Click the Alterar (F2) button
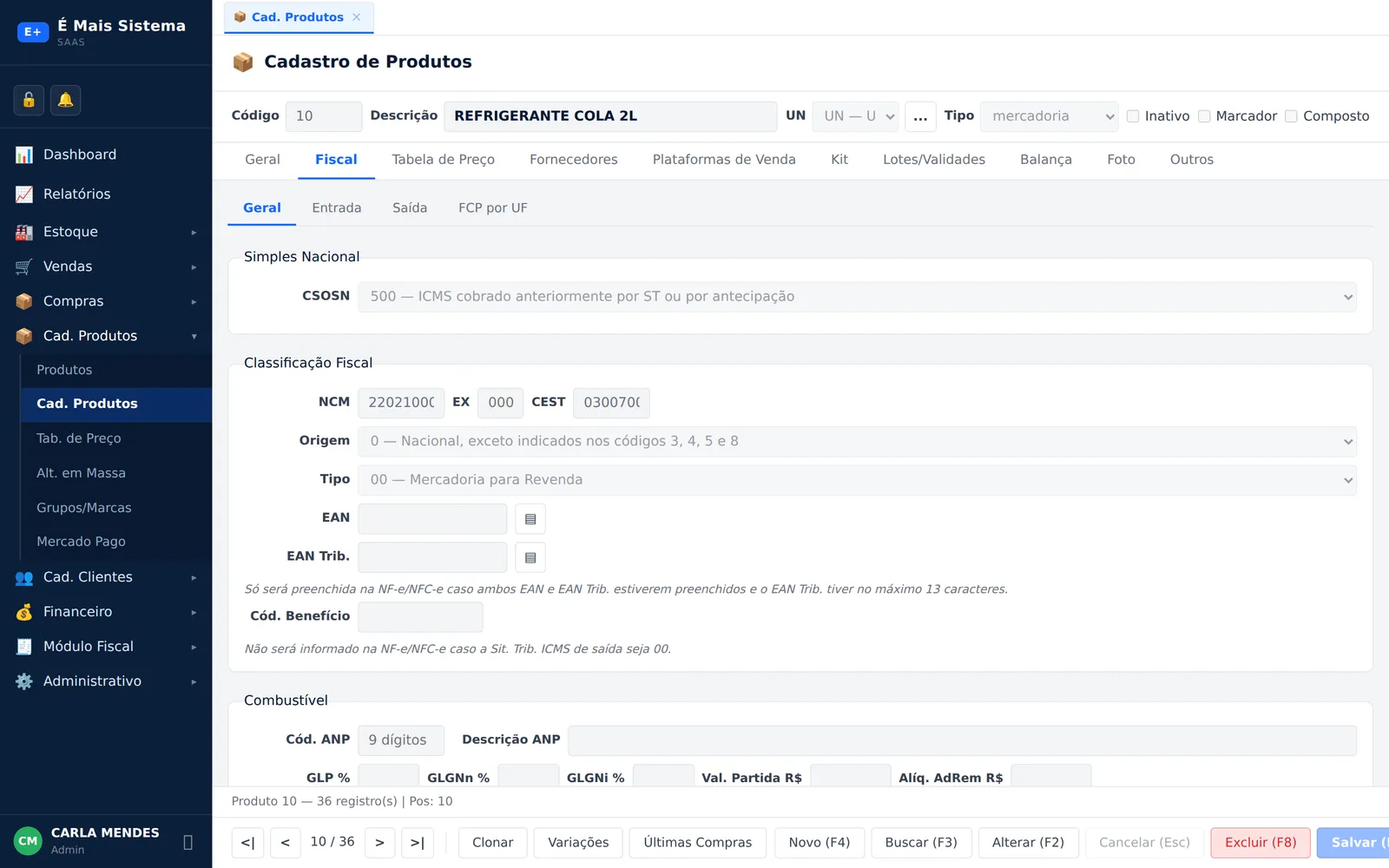The width and height of the screenshot is (1389, 868). coord(1028,843)
